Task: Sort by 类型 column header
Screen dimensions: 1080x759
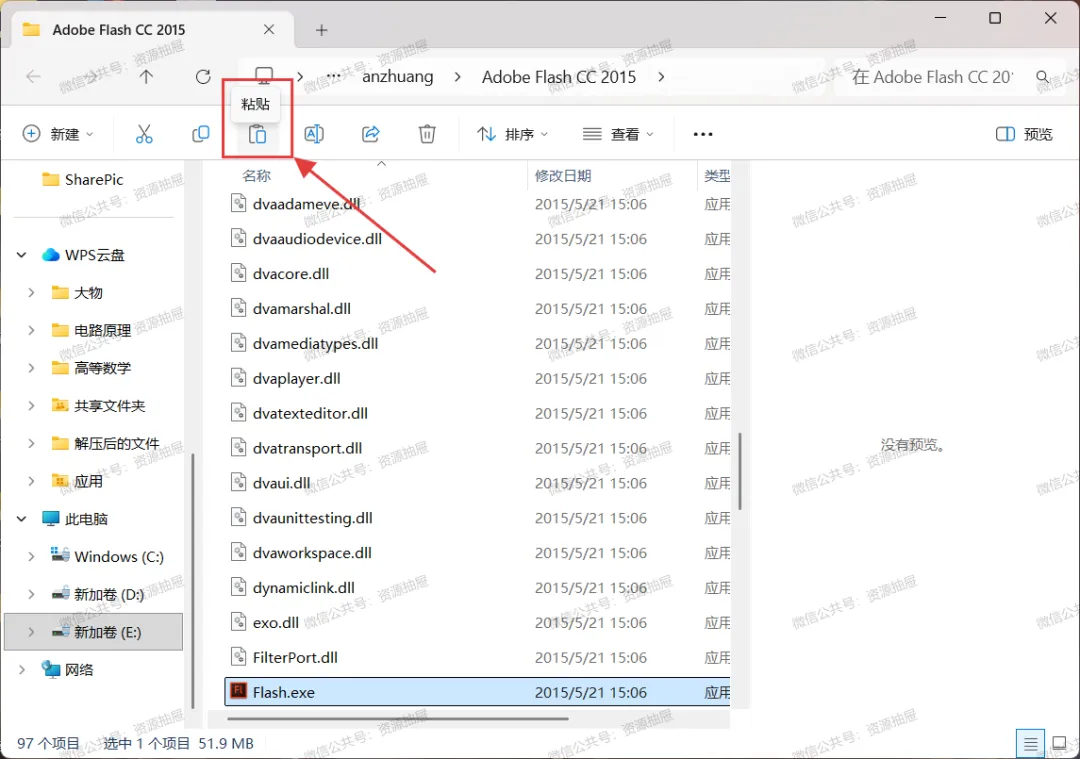Action: point(717,176)
